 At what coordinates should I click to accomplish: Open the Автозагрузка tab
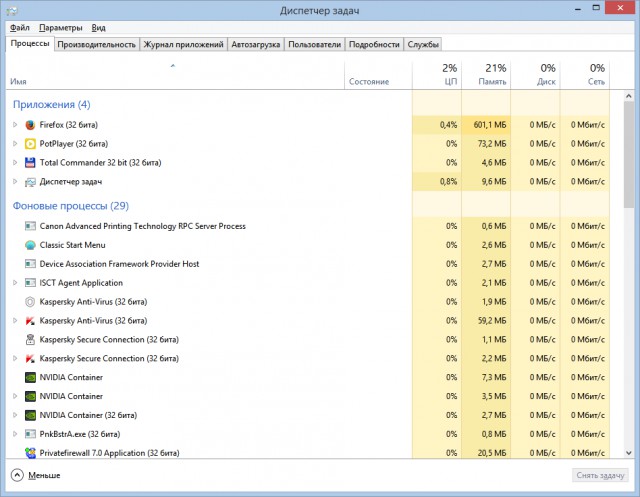tap(256, 44)
